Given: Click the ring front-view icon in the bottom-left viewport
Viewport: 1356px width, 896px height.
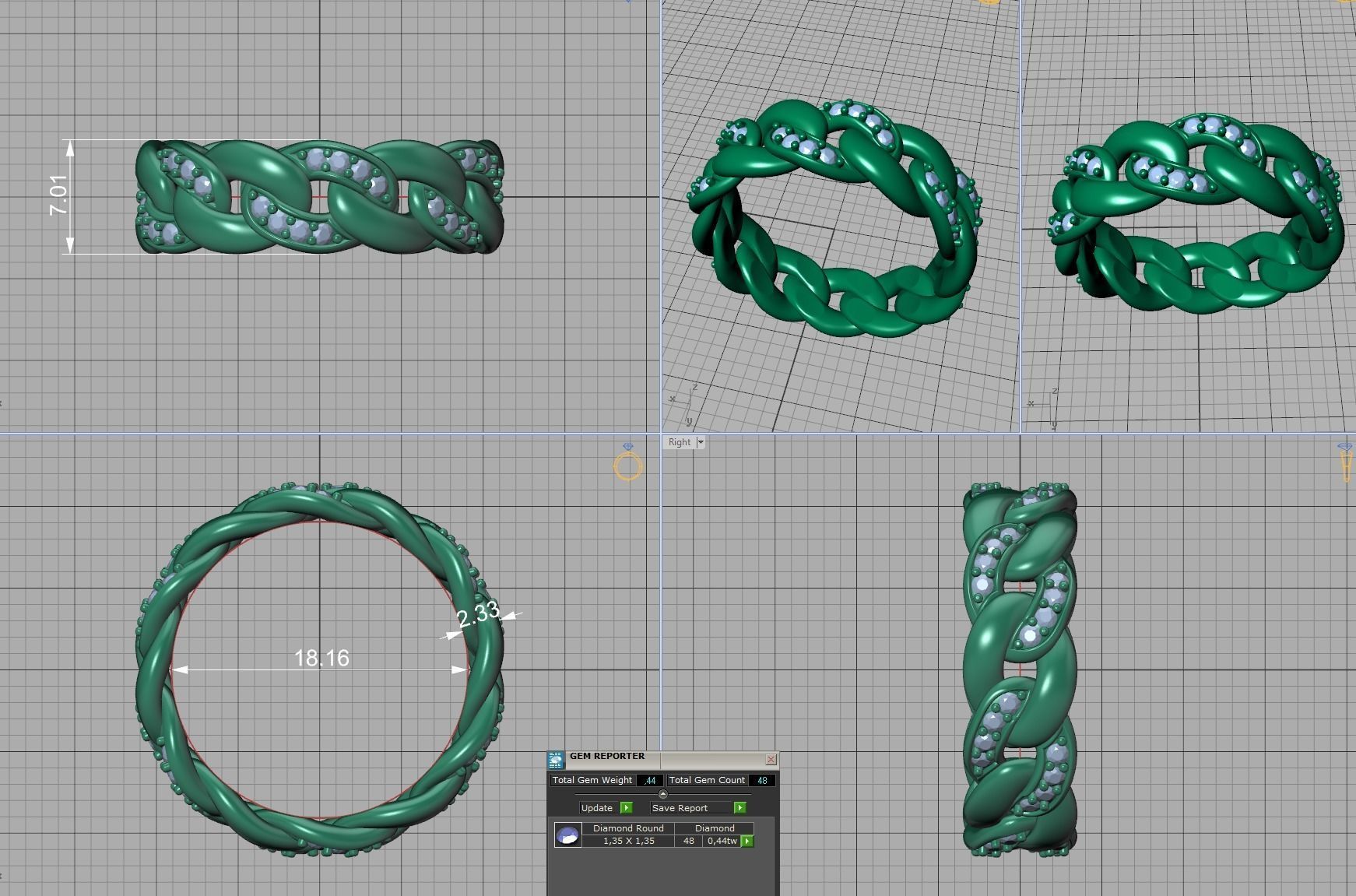Looking at the screenshot, I should [628, 462].
